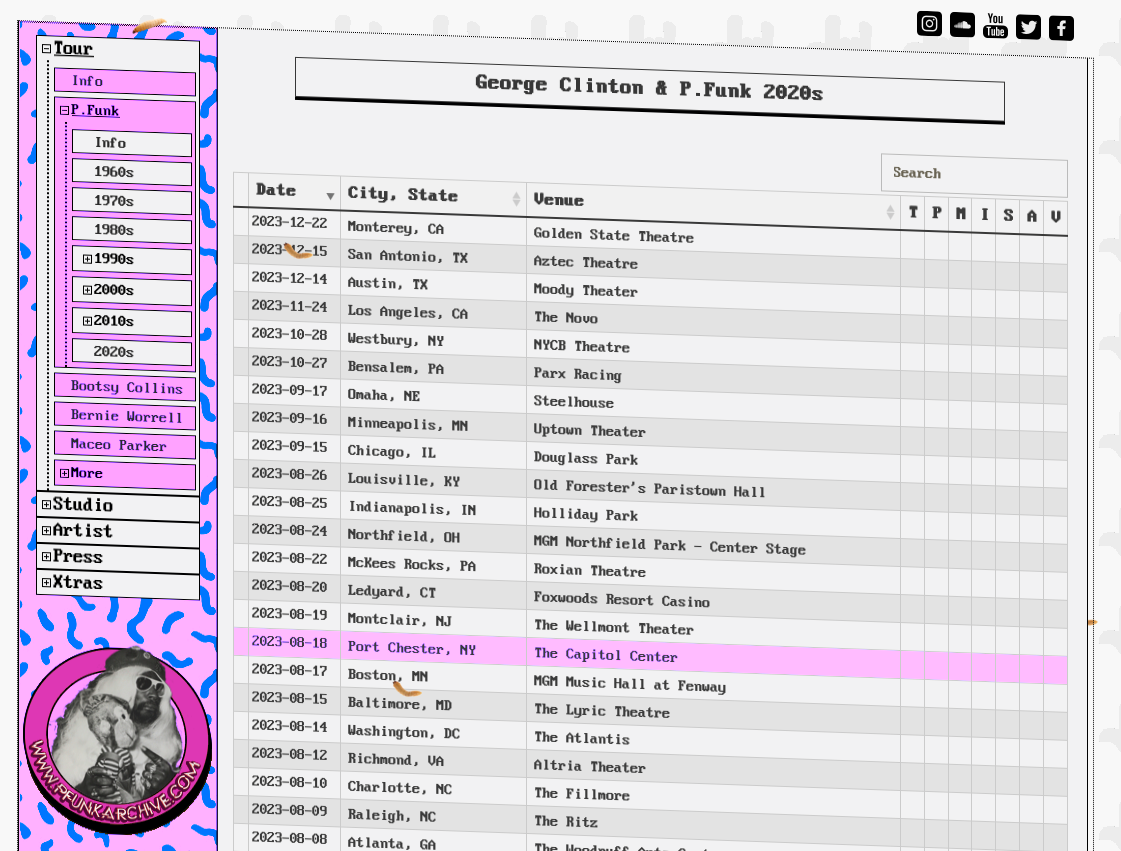Open the Tour Info menu item
The height and width of the screenshot is (851, 1121).
tap(125, 82)
